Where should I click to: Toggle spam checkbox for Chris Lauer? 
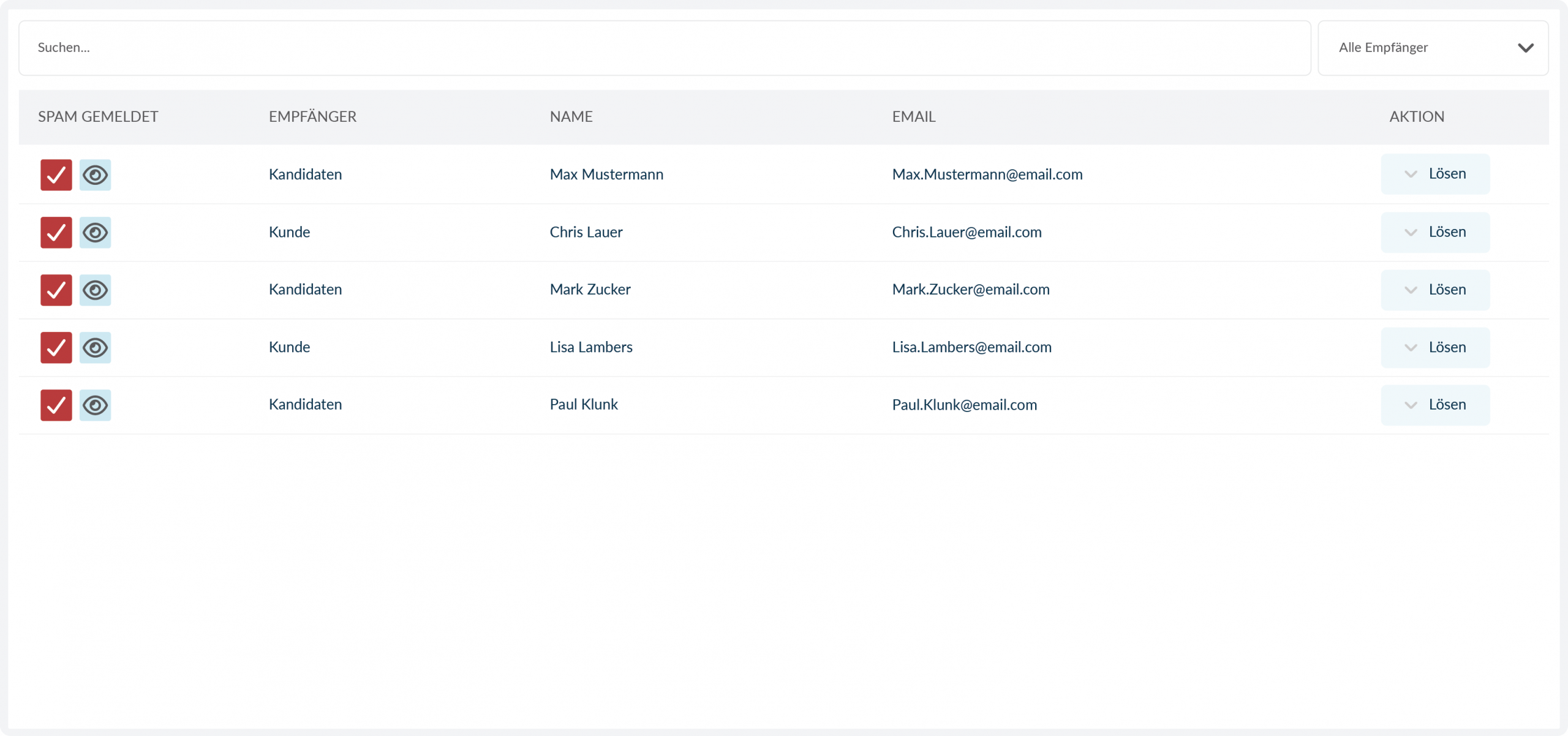tap(56, 233)
